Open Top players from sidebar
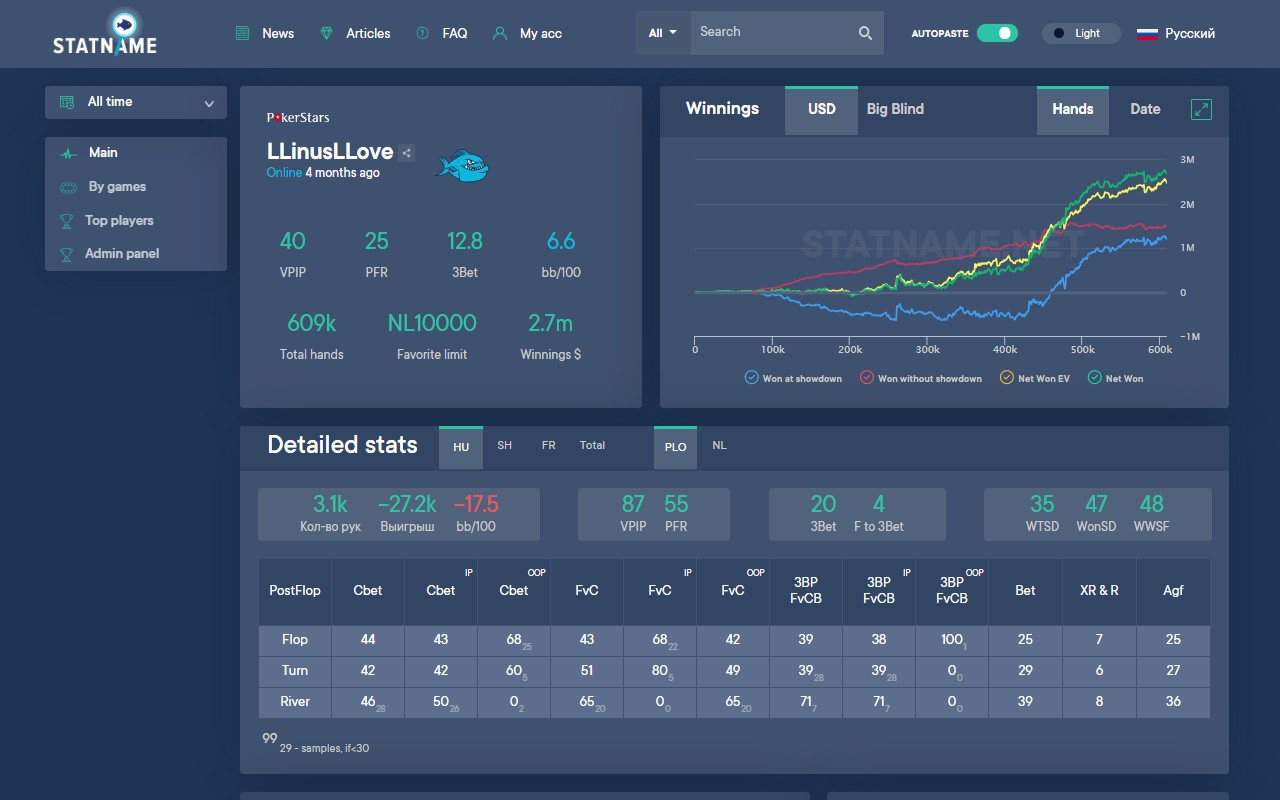The height and width of the screenshot is (800, 1280). click(119, 220)
